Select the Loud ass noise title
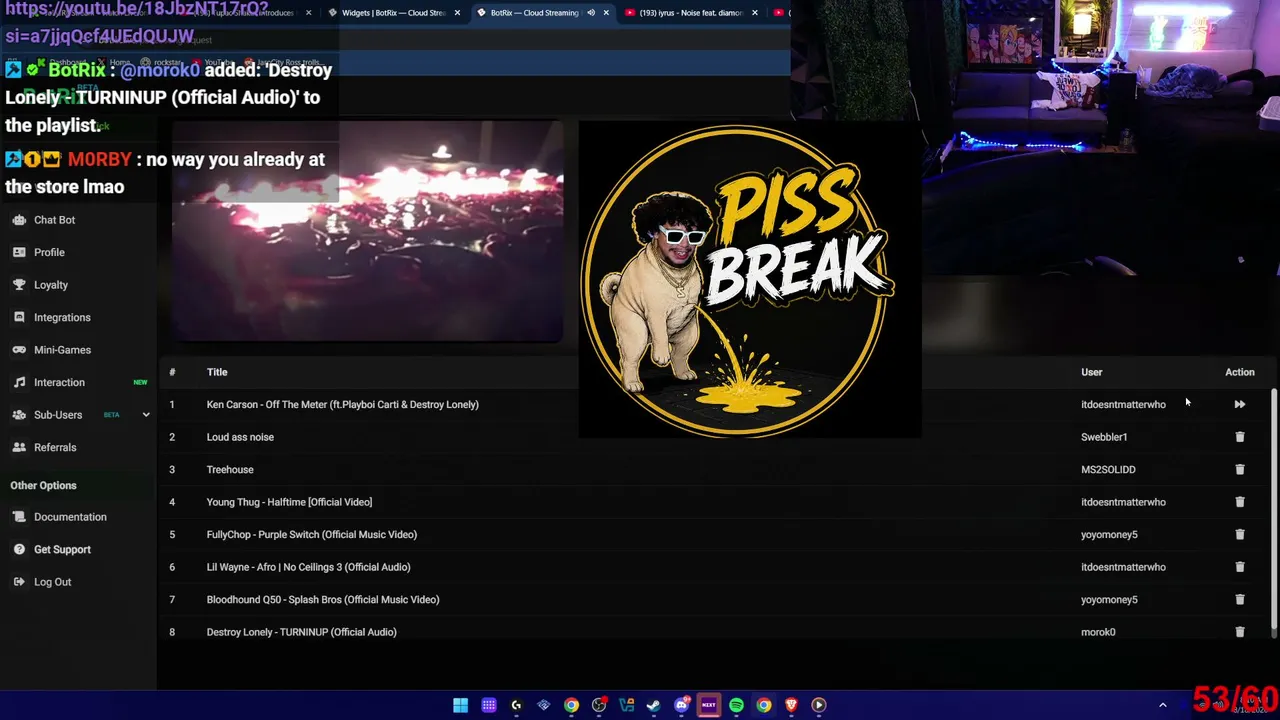The height and width of the screenshot is (720, 1280). pos(240,437)
